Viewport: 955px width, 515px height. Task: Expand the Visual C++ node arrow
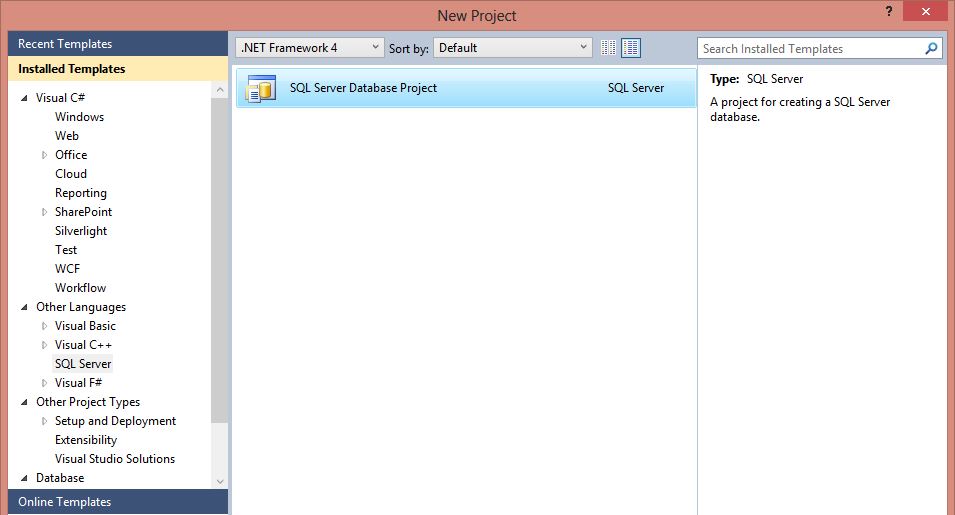44,345
